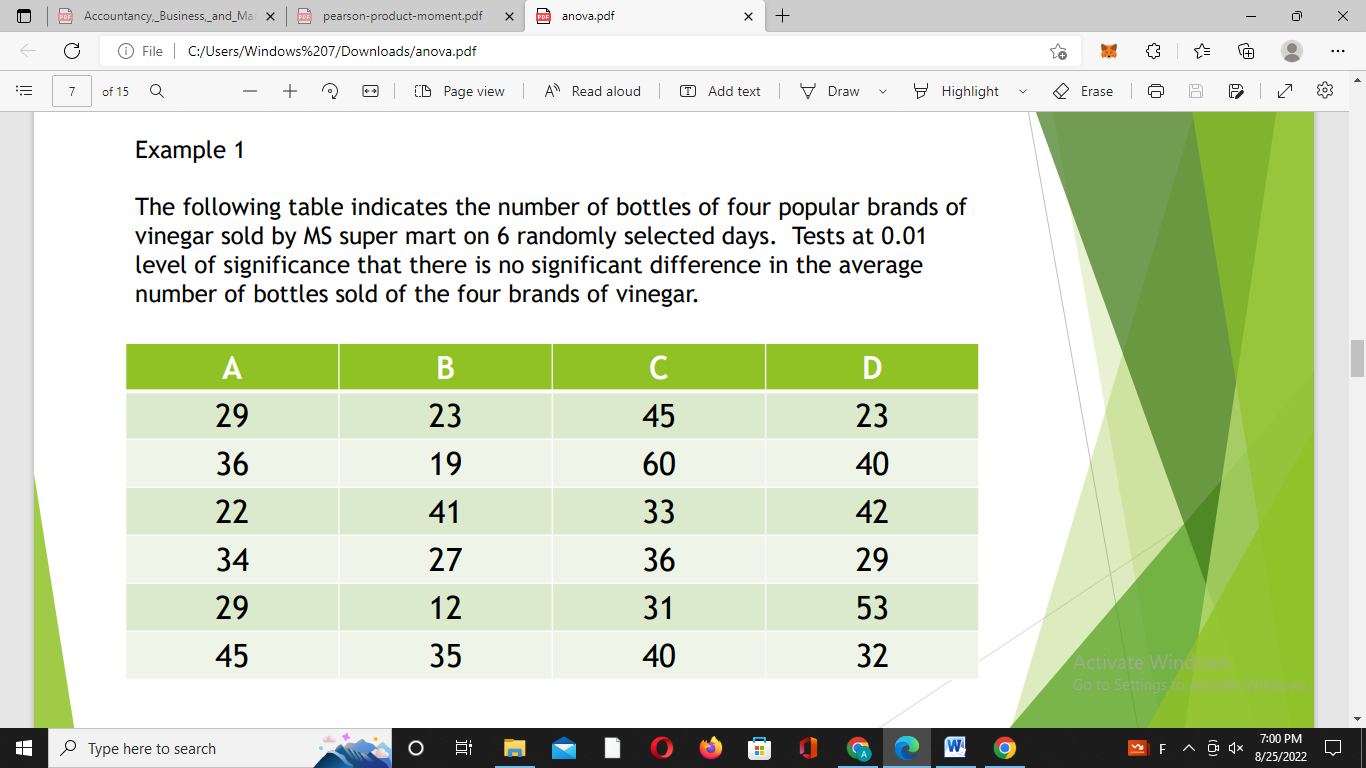
Task: Click column header C in the table
Action: pyautogui.click(x=658, y=367)
